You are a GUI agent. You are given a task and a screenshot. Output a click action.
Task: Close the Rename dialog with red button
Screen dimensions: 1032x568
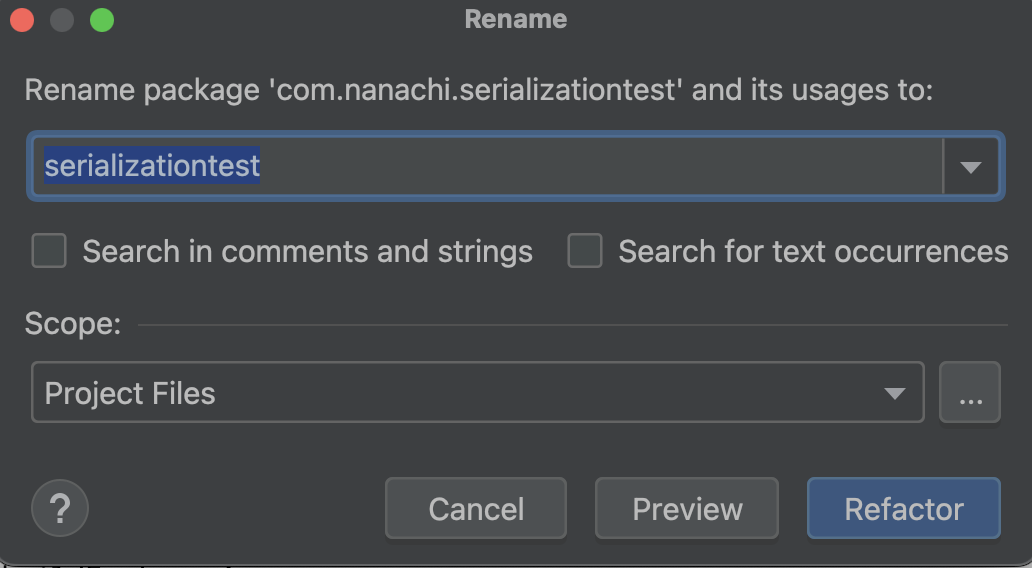pyautogui.click(x=22, y=19)
